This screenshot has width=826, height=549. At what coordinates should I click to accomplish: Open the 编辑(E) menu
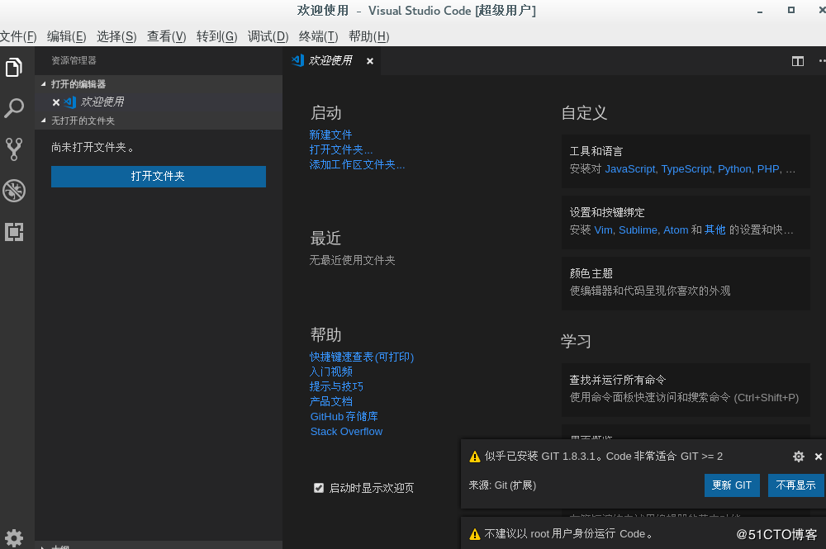point(66,36)
